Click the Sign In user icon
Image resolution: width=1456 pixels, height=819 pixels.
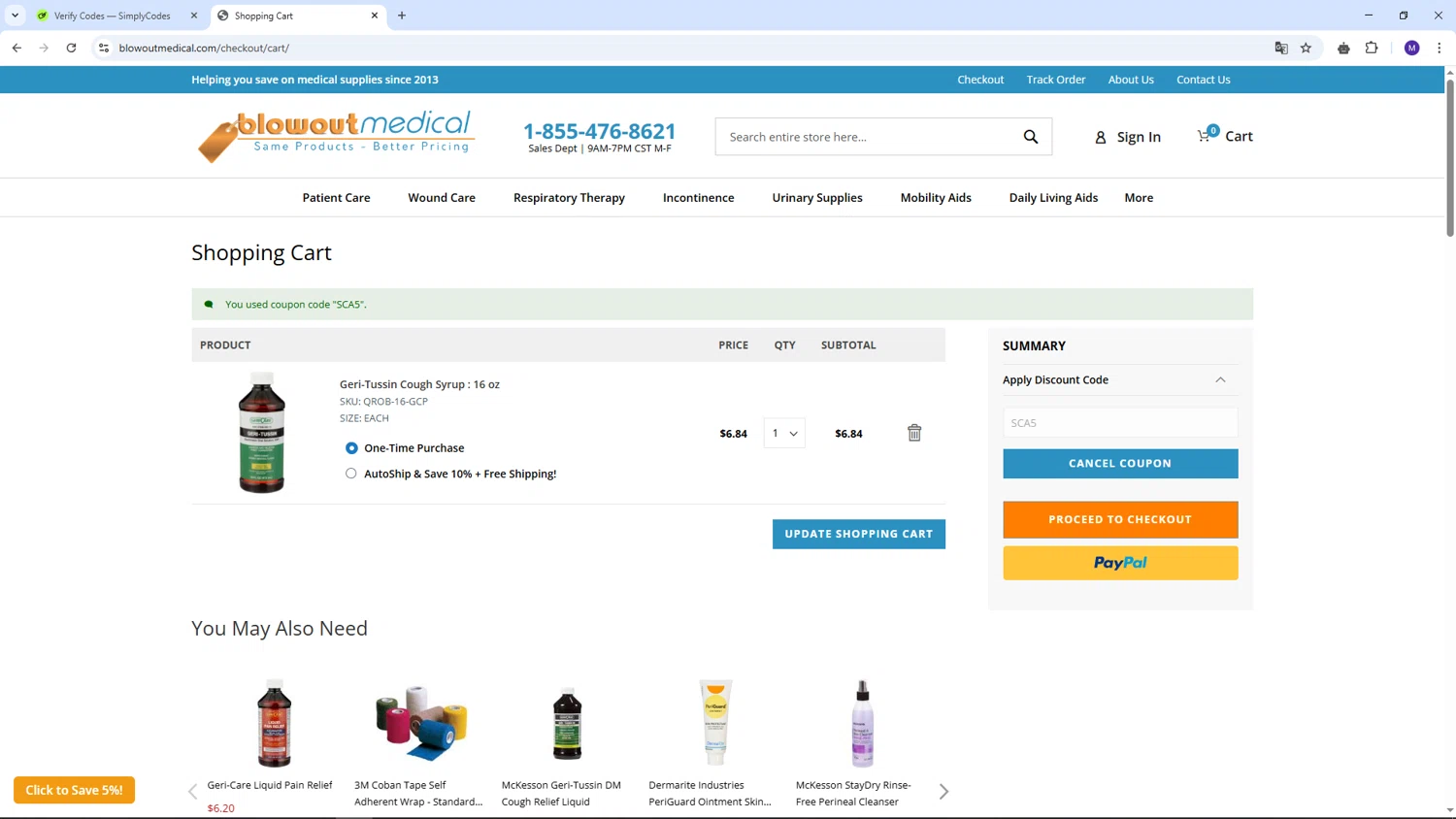(1101, 138)
